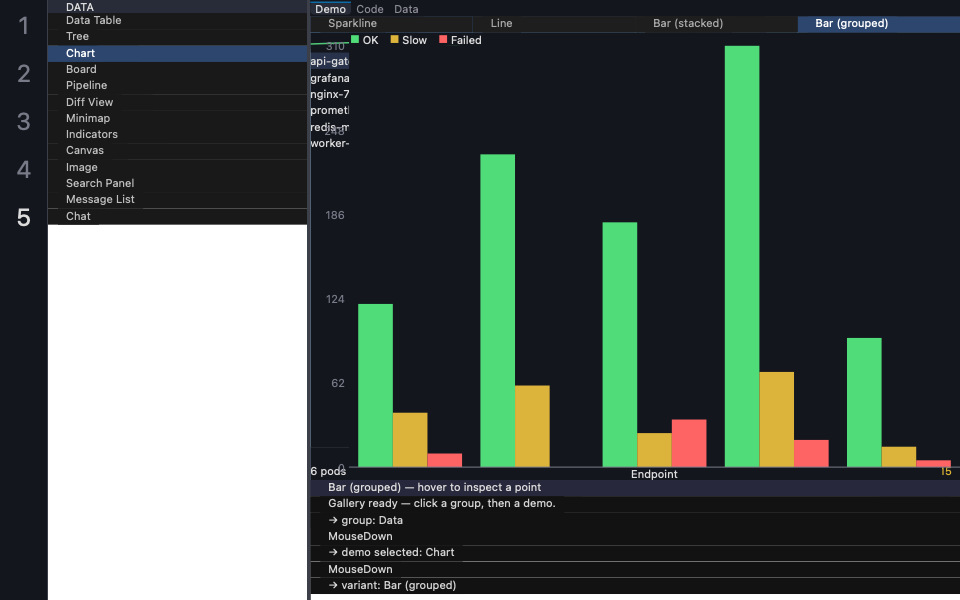Open the Tree demo
The image size is (960, 600).
point(177,37)
